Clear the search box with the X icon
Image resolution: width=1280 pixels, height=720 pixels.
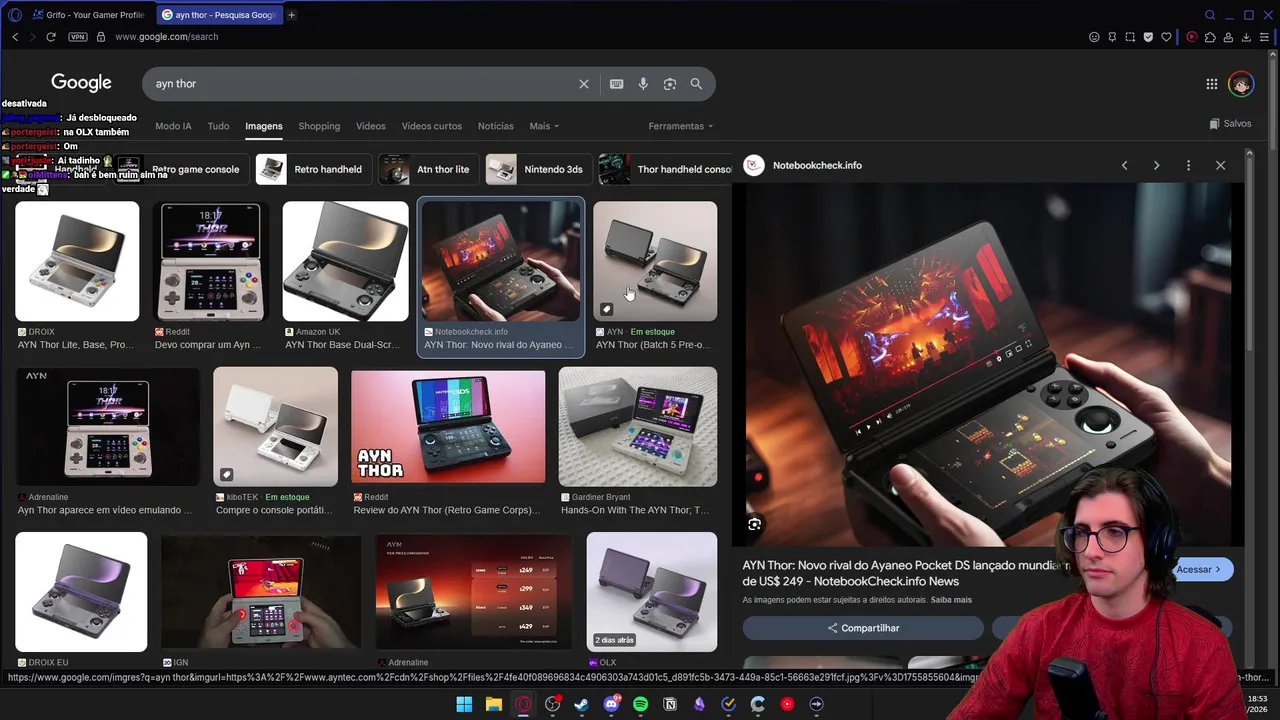tap(584, 84)
